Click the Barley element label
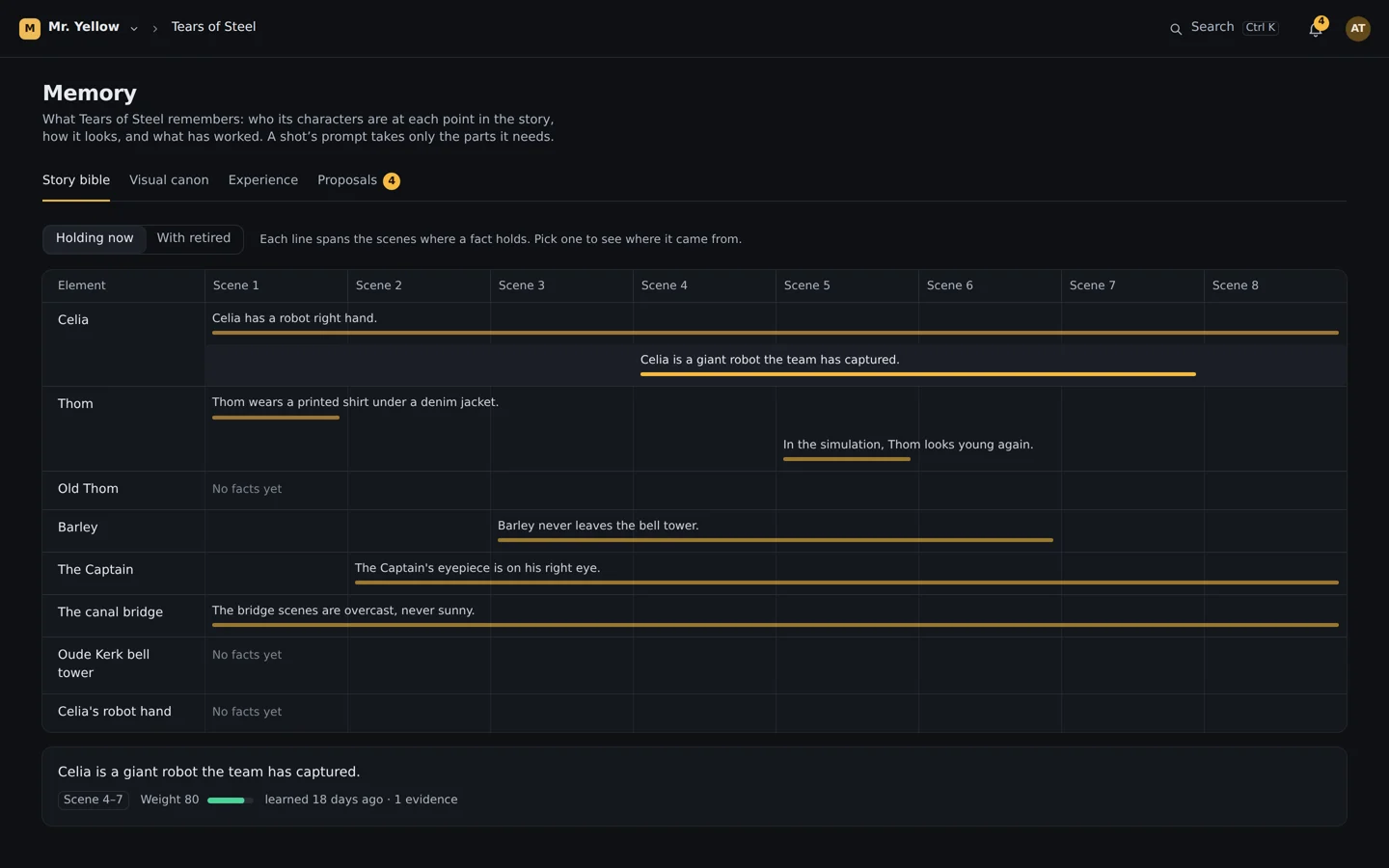Image resolution: width=1389 pixels, height=868 pixels. 78,528
